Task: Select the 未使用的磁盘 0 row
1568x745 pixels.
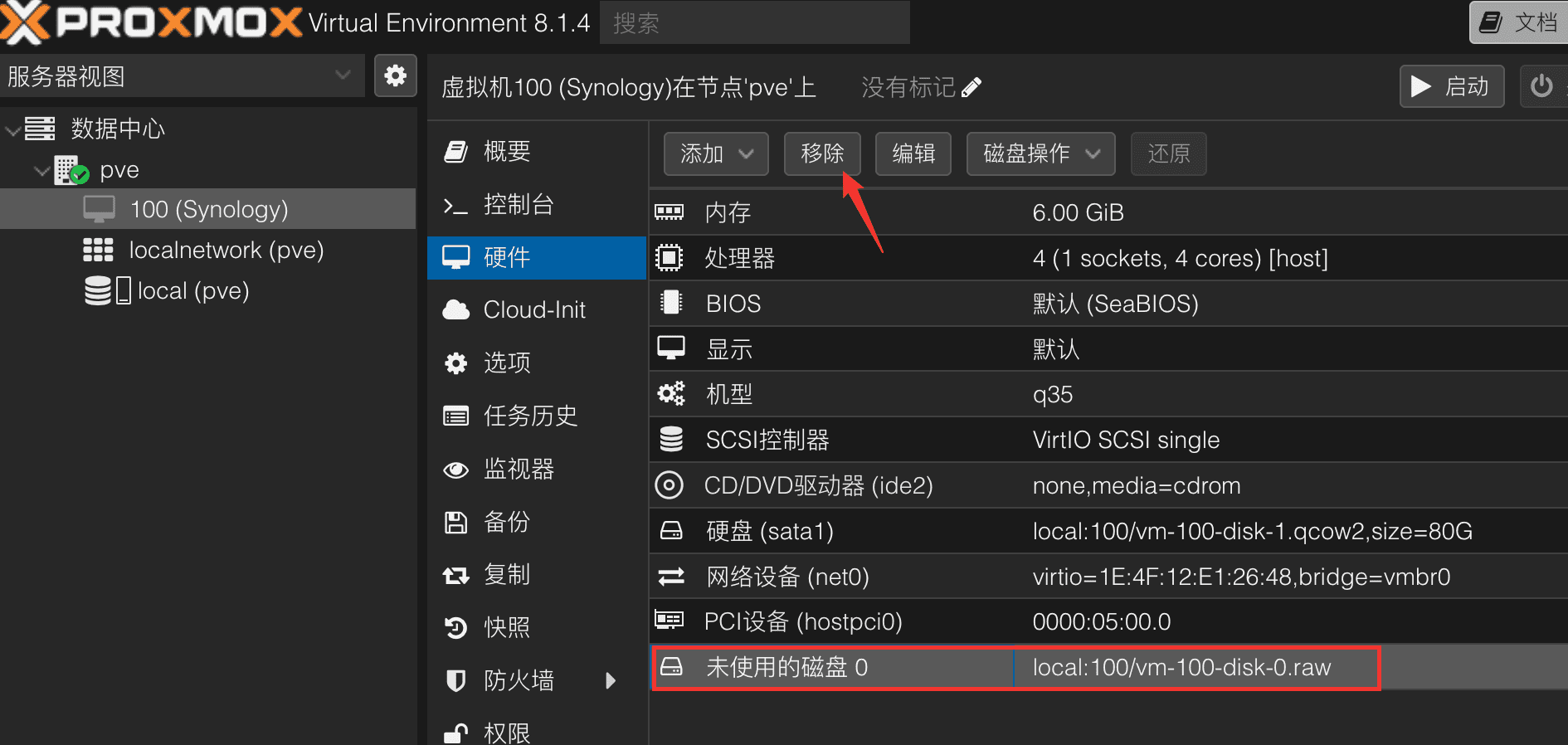Action: [x=1108, y=667]
